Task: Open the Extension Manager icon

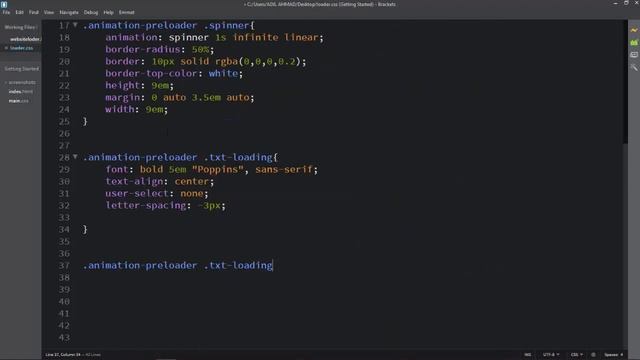Action: click(633, 42)
